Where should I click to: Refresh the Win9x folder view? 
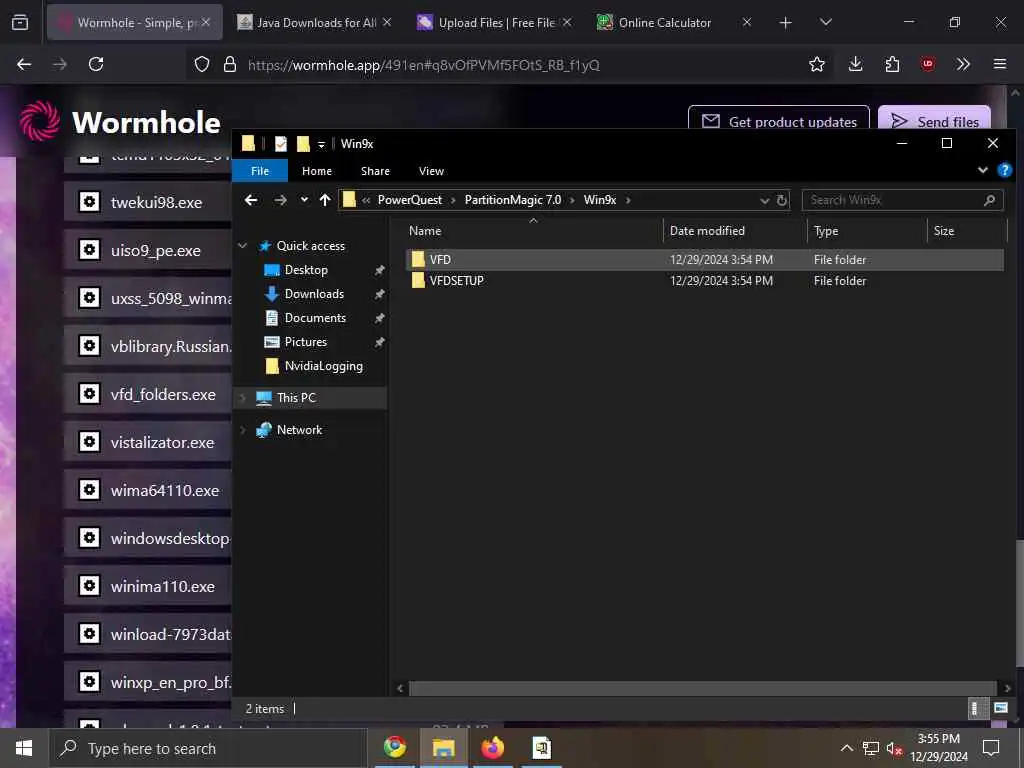point(781,200)
